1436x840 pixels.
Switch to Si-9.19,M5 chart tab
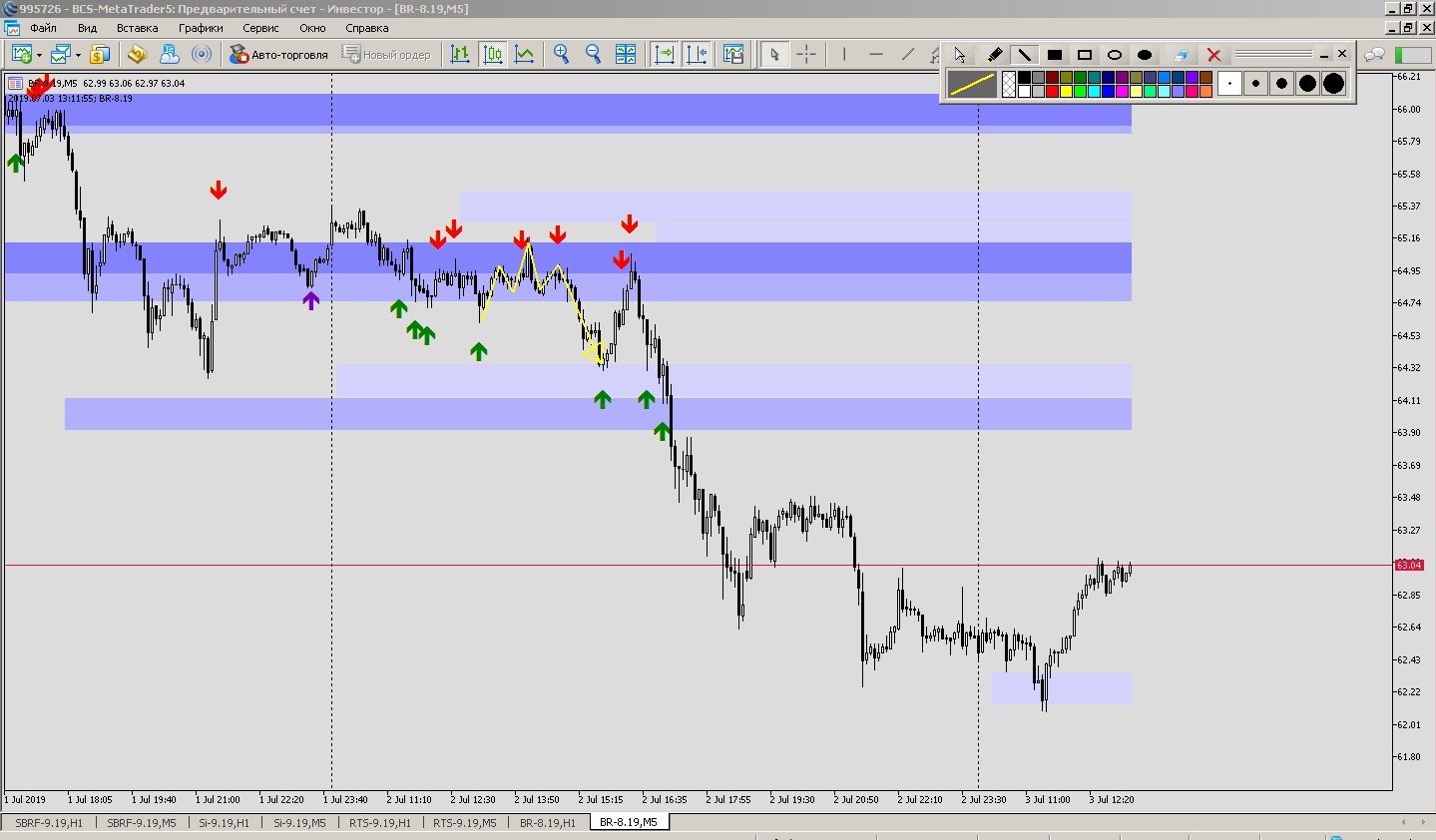click(x=300, y=823)
